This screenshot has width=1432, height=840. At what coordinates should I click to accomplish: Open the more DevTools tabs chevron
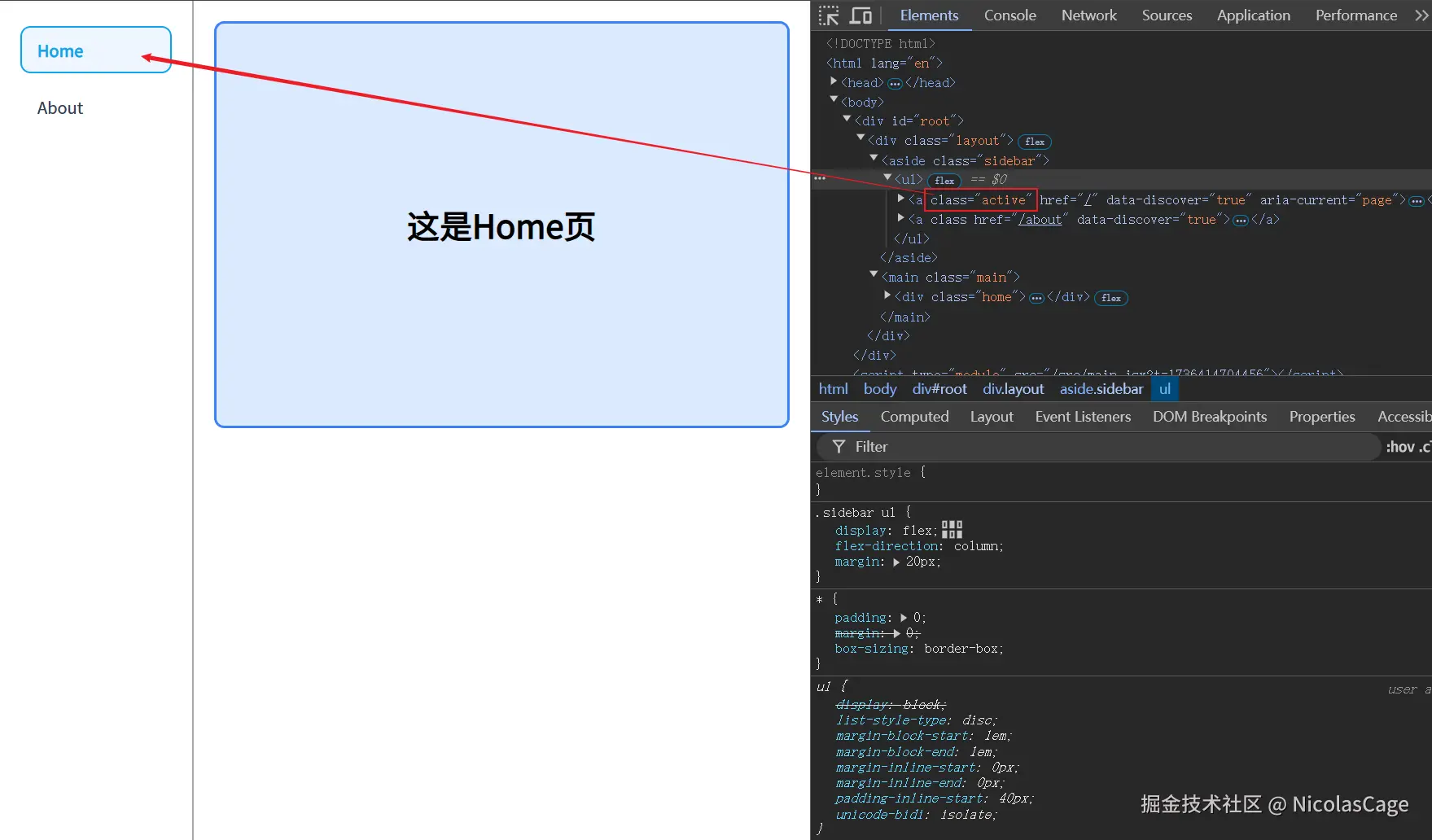[1421, 15]
